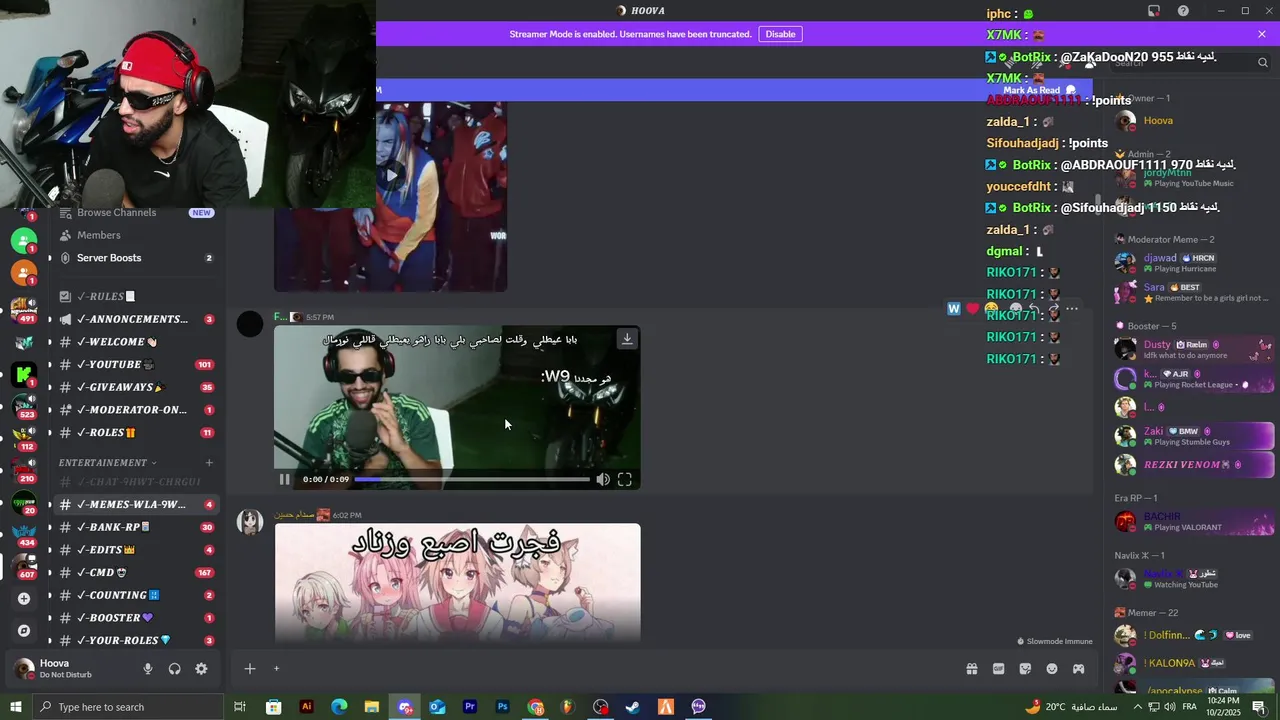Open the BOOSTER channel
The image size is (1280, 720).
point(137,618)
